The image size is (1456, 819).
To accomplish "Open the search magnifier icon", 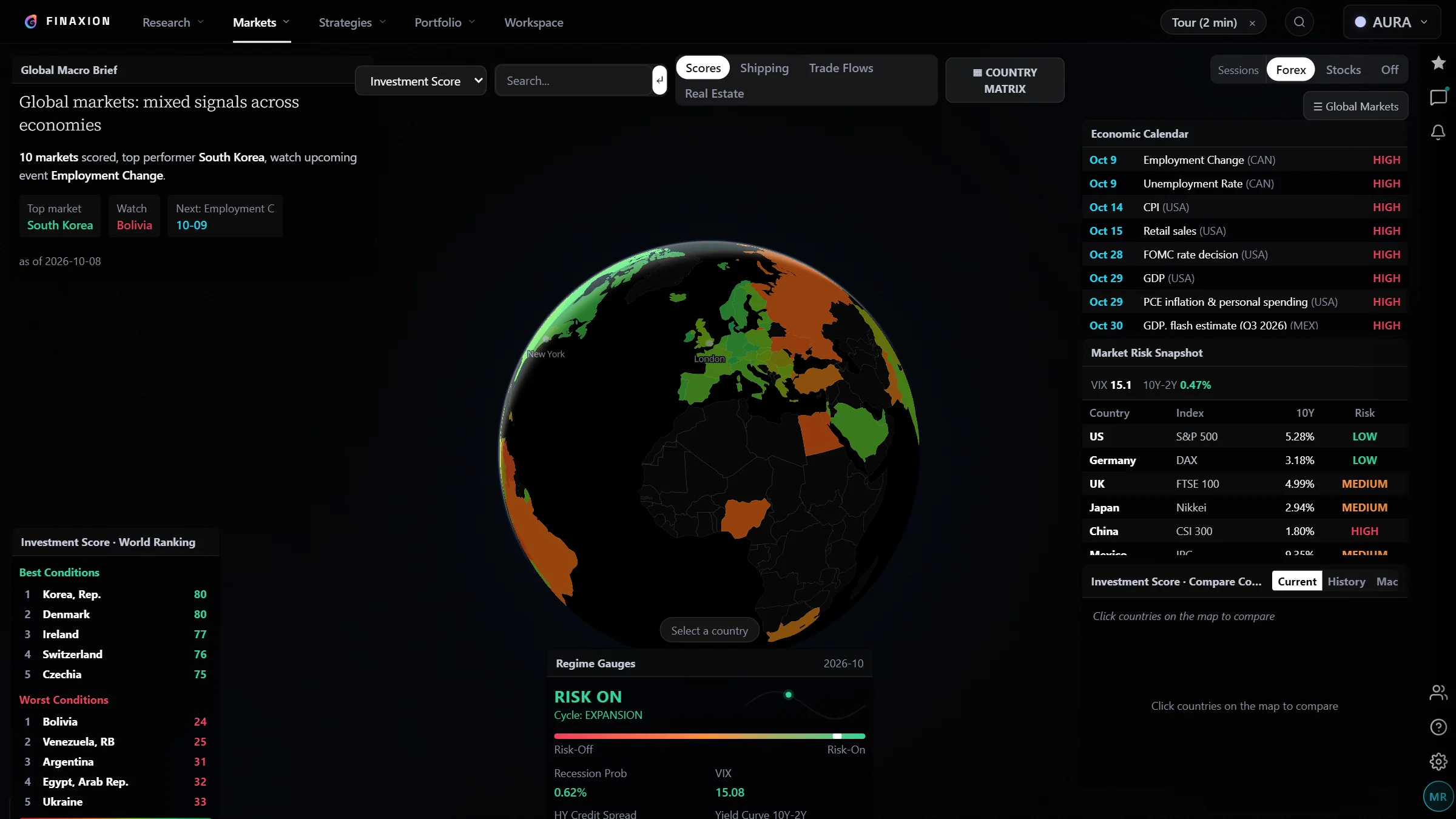I will 1299,22.
